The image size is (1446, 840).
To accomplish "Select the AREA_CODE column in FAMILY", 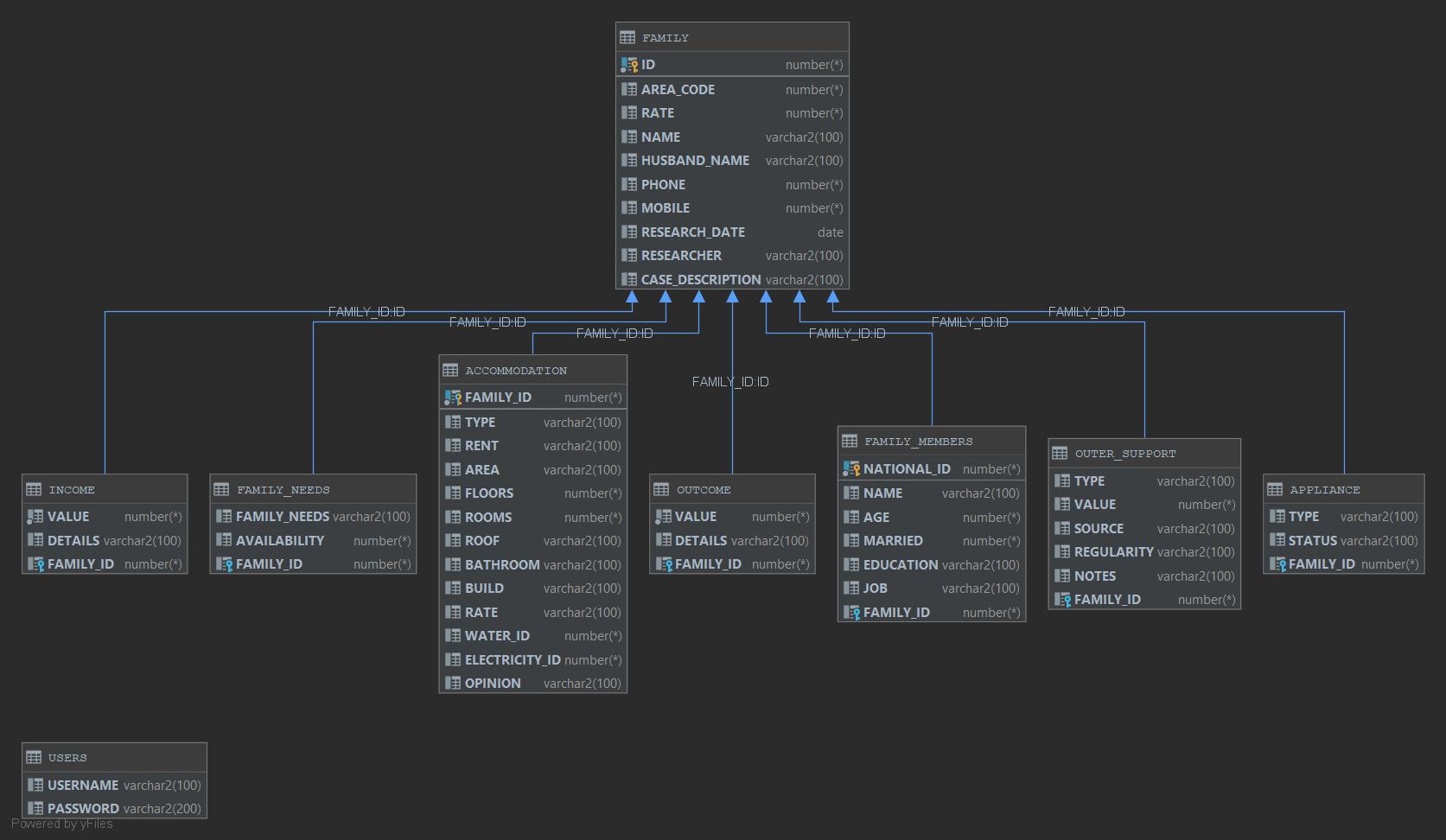I will click(x=732, y=89).
